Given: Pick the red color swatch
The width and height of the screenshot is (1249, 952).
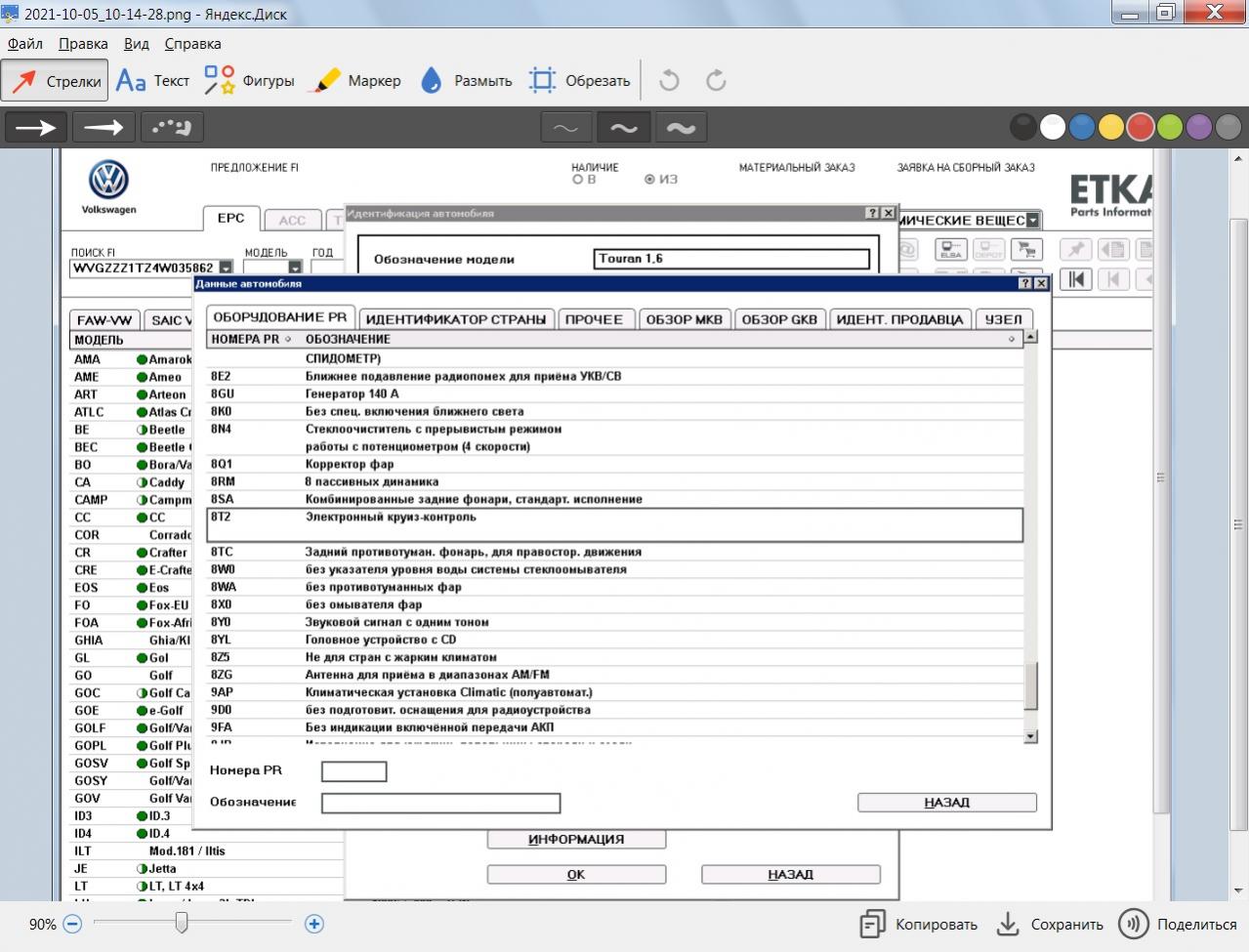Looking at the screenshot, I should point(1141,127).
